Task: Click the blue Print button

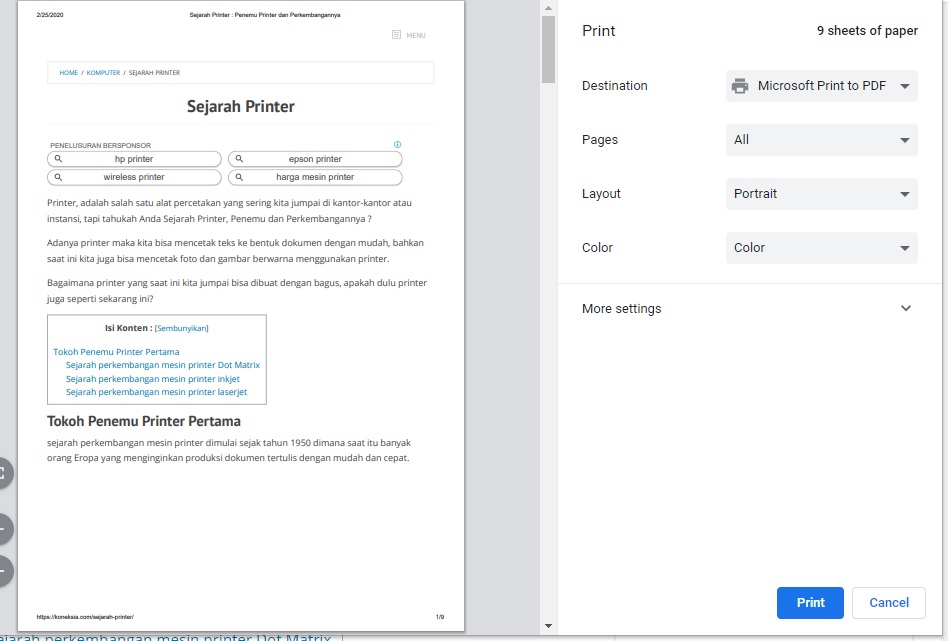Action: coord(810,602)
